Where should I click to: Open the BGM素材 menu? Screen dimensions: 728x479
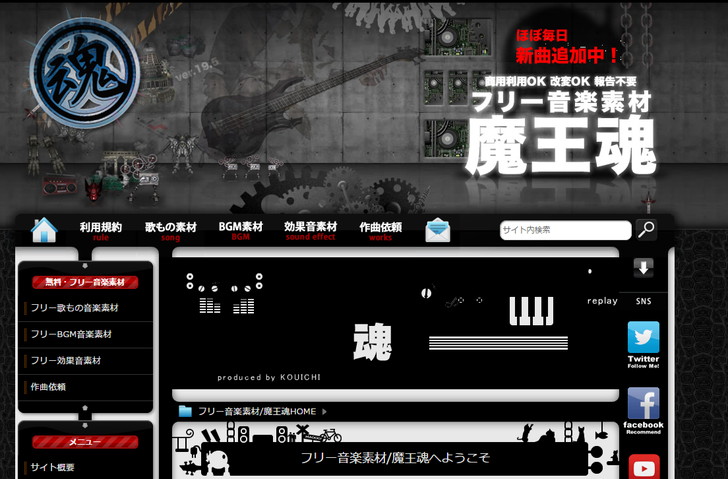click(240, 231)
